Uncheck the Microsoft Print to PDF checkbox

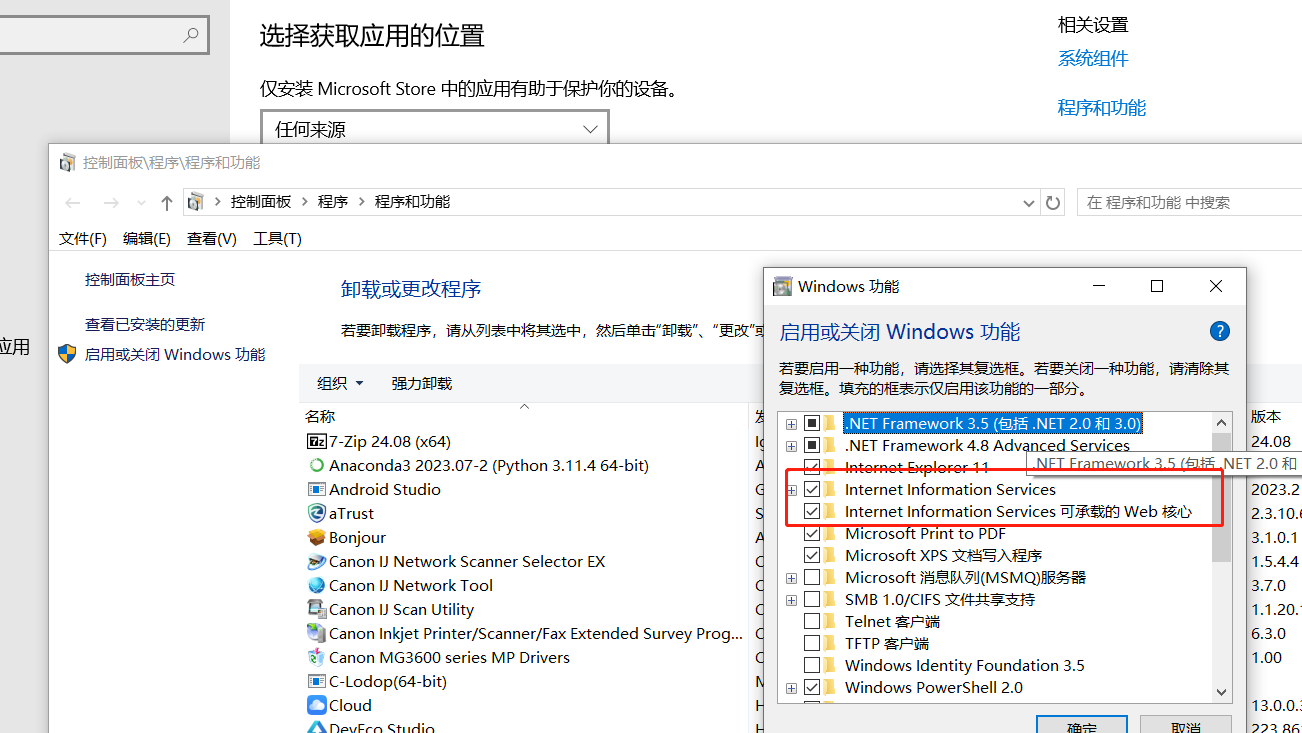tap(812, 533)
